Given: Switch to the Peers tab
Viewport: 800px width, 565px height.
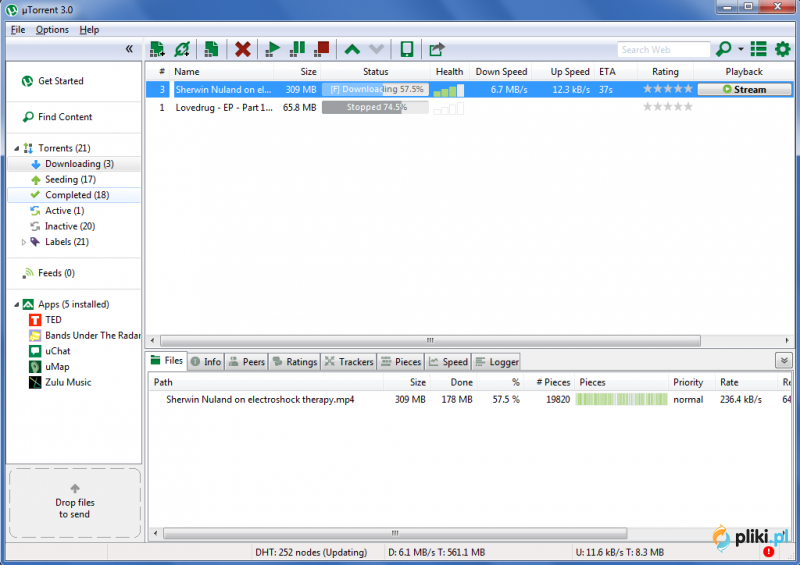Looking at the screenshot, I should pos(247,362).
